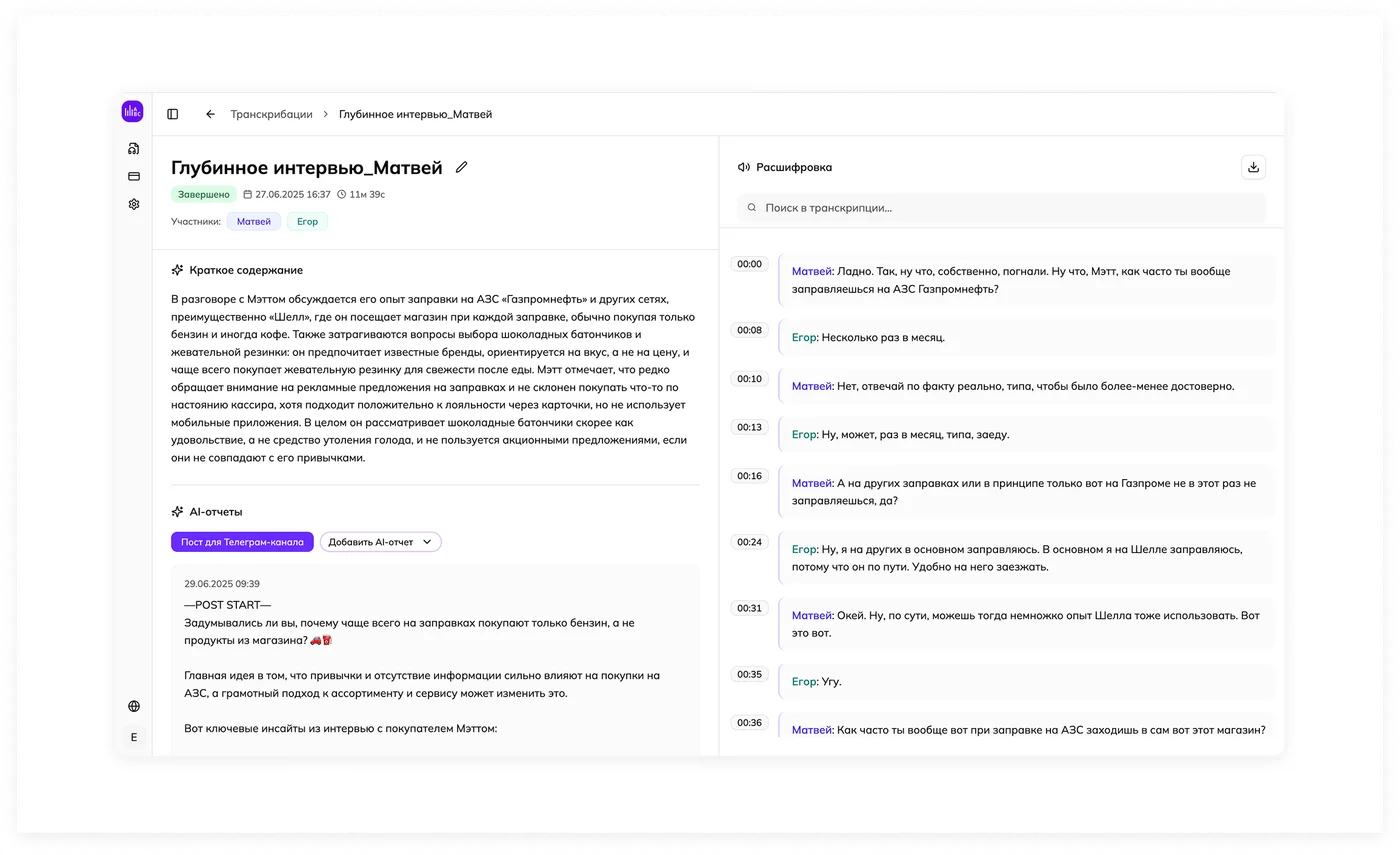Edit the title with pencil icon
The image size is (1400, 855).
click(x=461, y=168)
